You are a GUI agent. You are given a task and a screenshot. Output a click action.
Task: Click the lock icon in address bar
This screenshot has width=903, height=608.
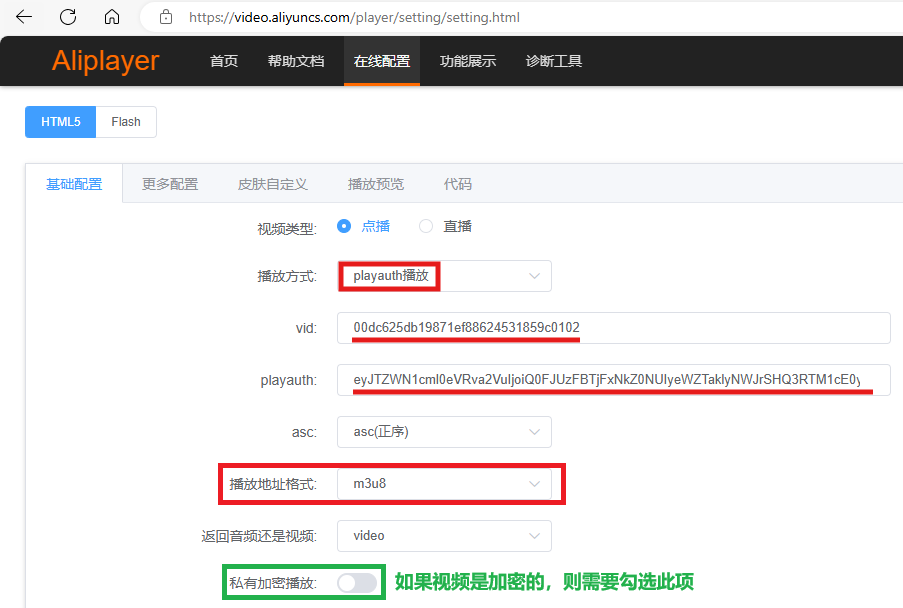pos(166,17)
